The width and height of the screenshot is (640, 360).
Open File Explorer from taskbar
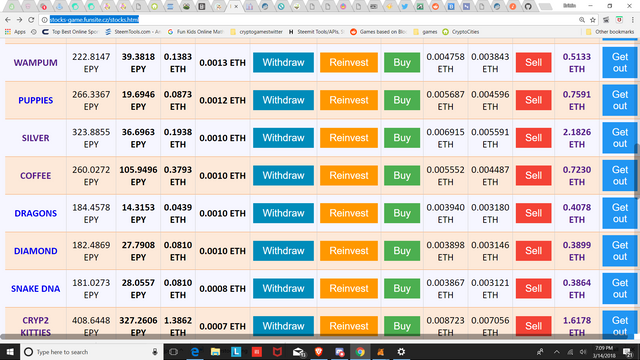pyautogui.click(x=216, y=352)
